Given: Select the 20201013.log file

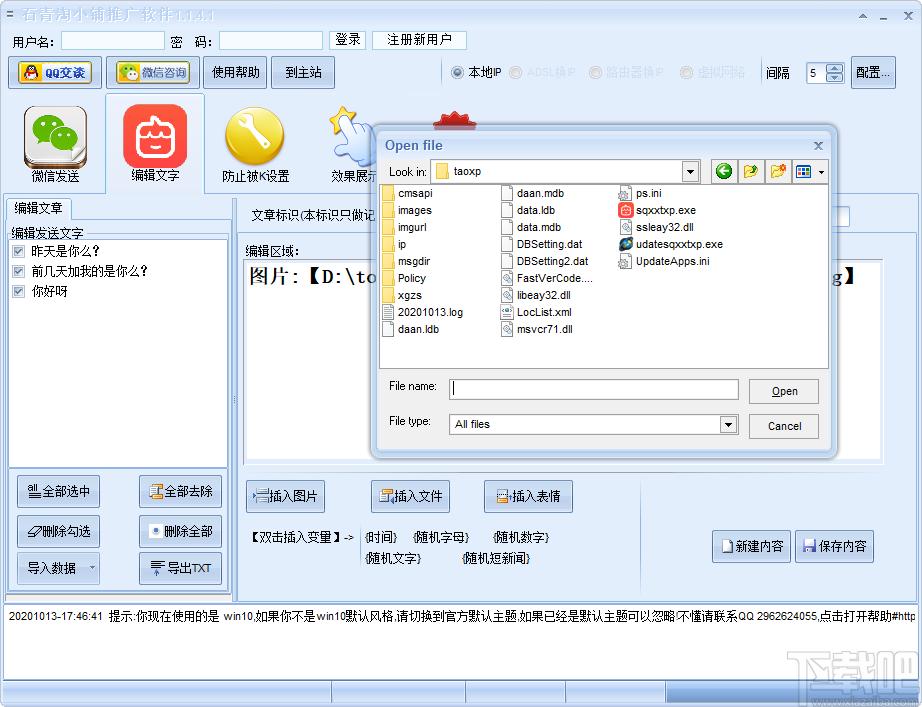Looking at the screenshot, I should [x=423, y=313].
